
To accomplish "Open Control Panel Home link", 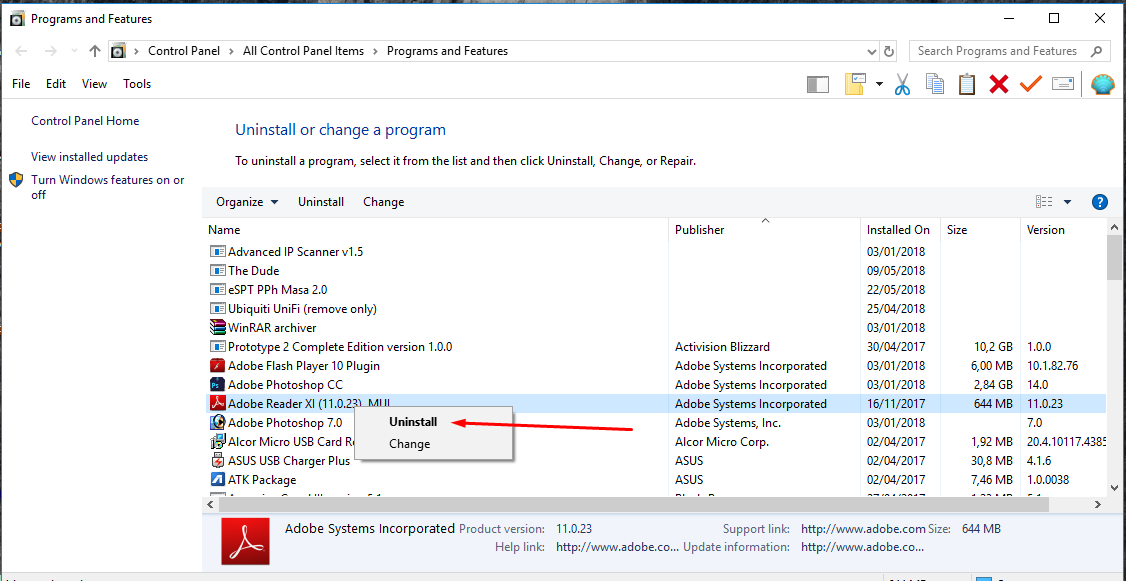I will (85, 121).
